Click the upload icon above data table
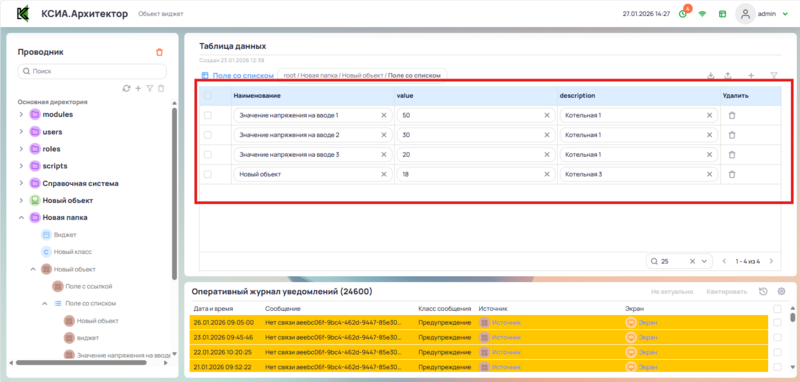The image size is (800, 382). click(x=728, y=75)
